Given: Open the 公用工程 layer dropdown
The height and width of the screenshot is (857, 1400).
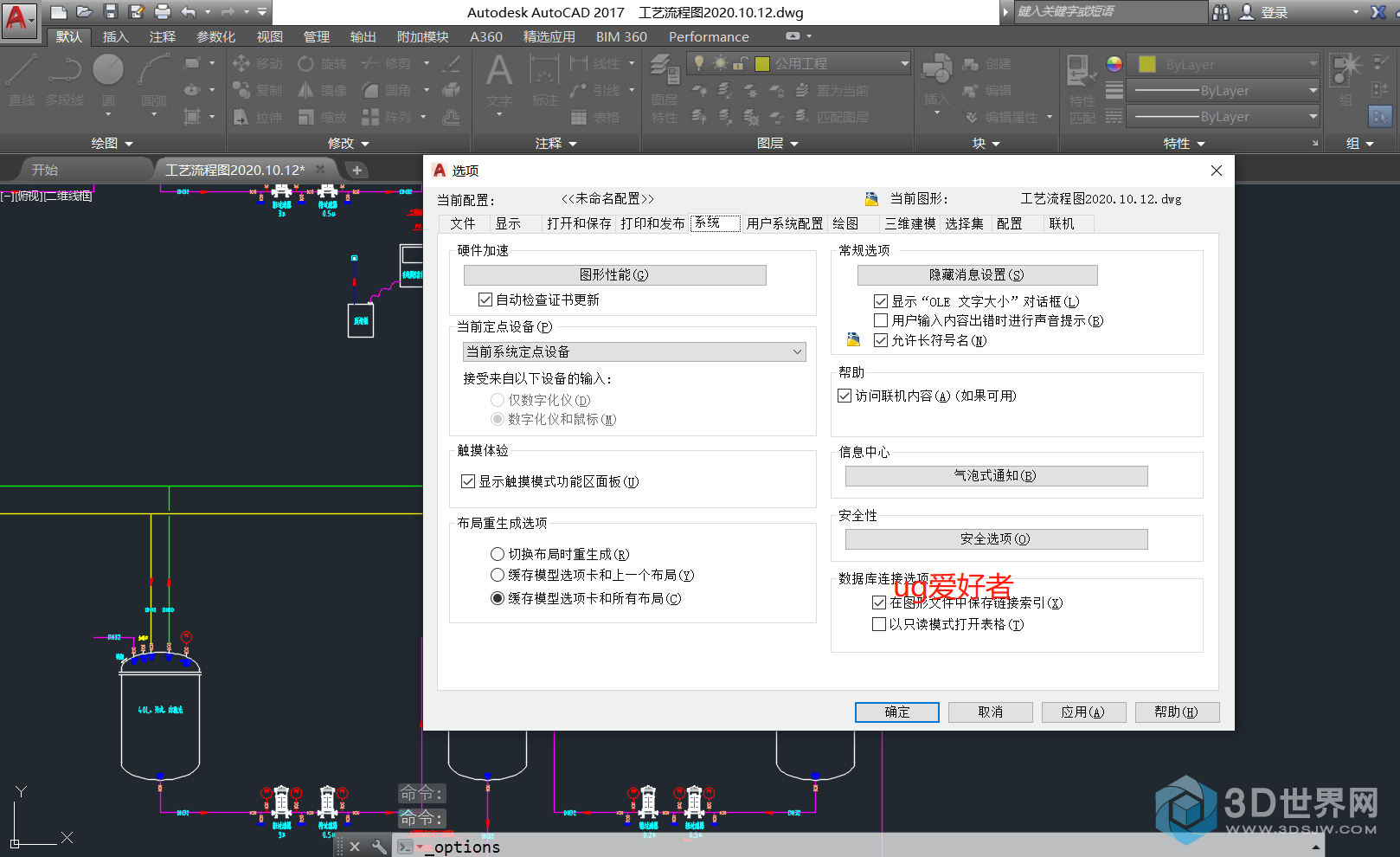Looking at the screenshot, I should pyautogui.click(x=799, y=63).
